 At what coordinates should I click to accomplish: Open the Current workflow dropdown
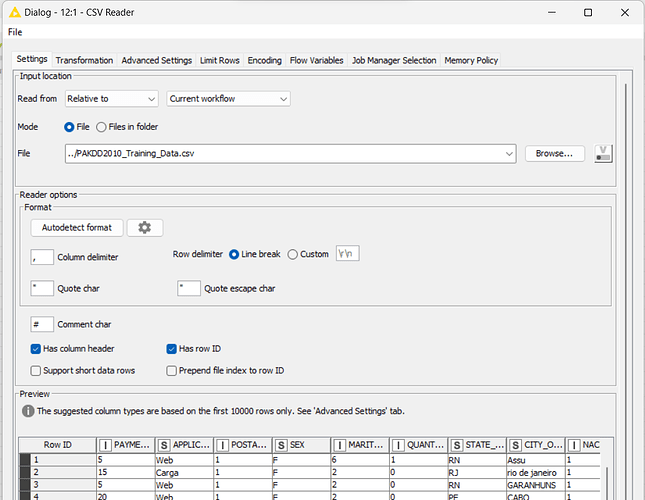(x=228, y=99)
